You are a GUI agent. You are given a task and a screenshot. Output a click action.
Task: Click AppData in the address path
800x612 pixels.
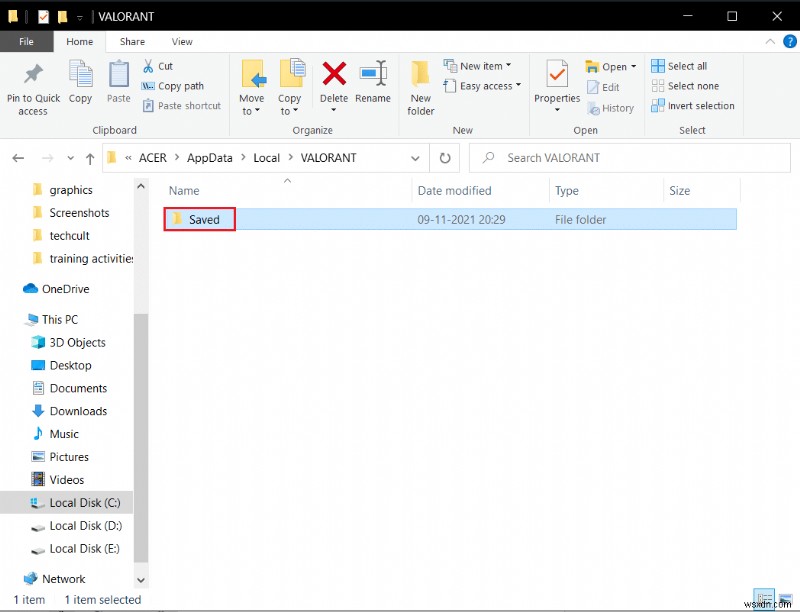tap(209, 158)
